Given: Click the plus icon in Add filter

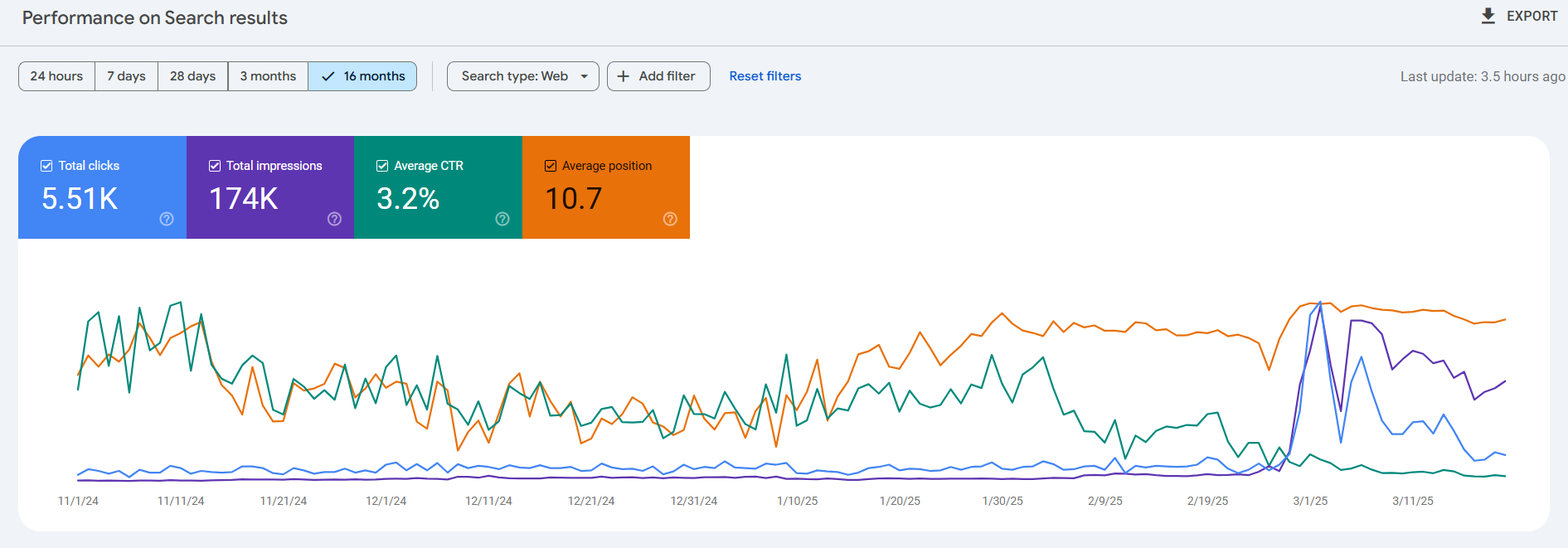Looking at the screenshot, I should pyautogui.click(x=624, y=76).
